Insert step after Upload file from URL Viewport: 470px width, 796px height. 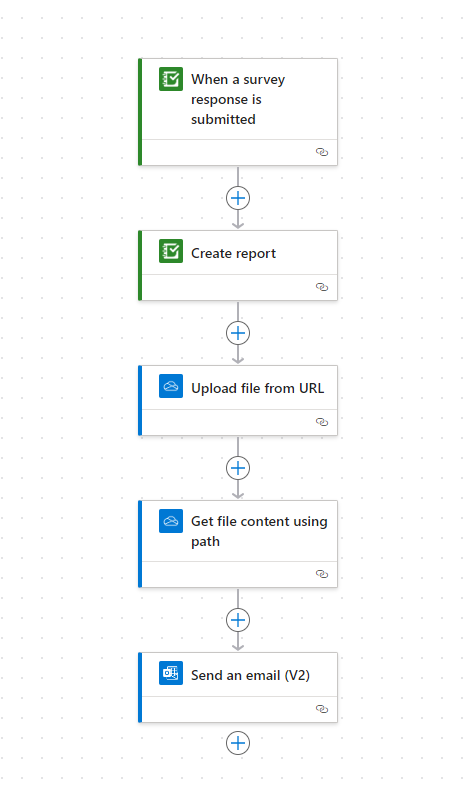pyautogui.click(x=238, y=468)
